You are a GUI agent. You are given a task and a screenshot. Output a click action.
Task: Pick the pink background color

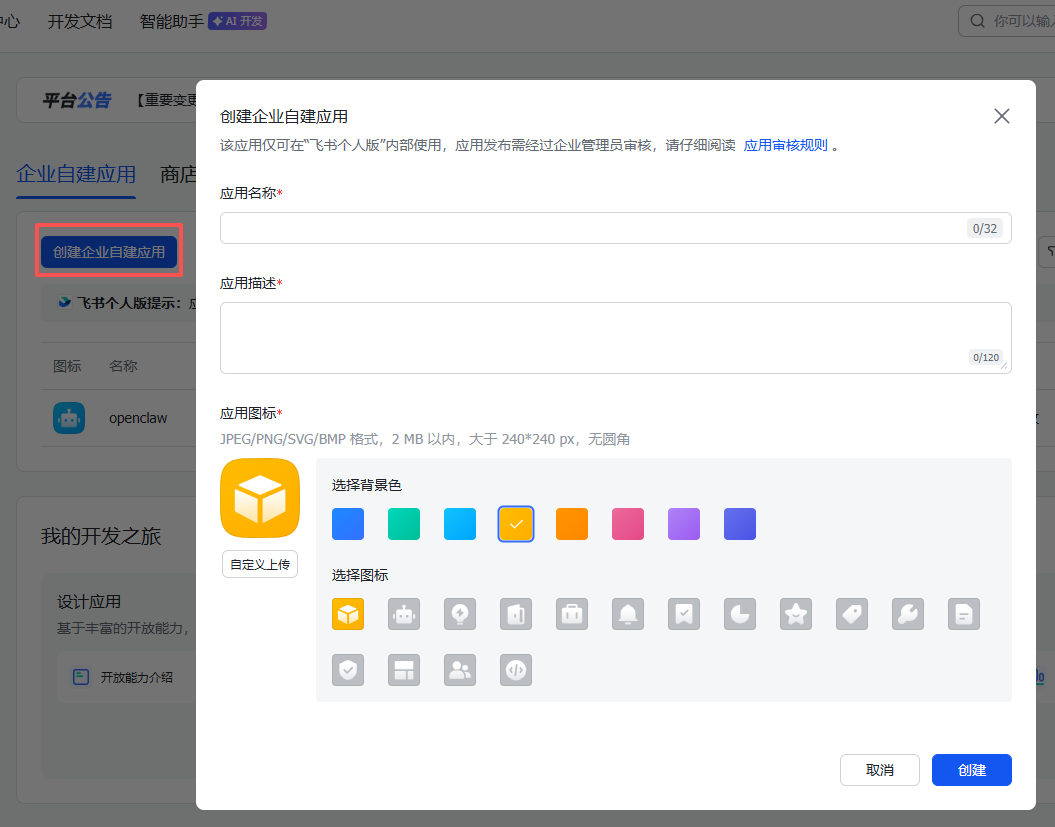[628, 524]
